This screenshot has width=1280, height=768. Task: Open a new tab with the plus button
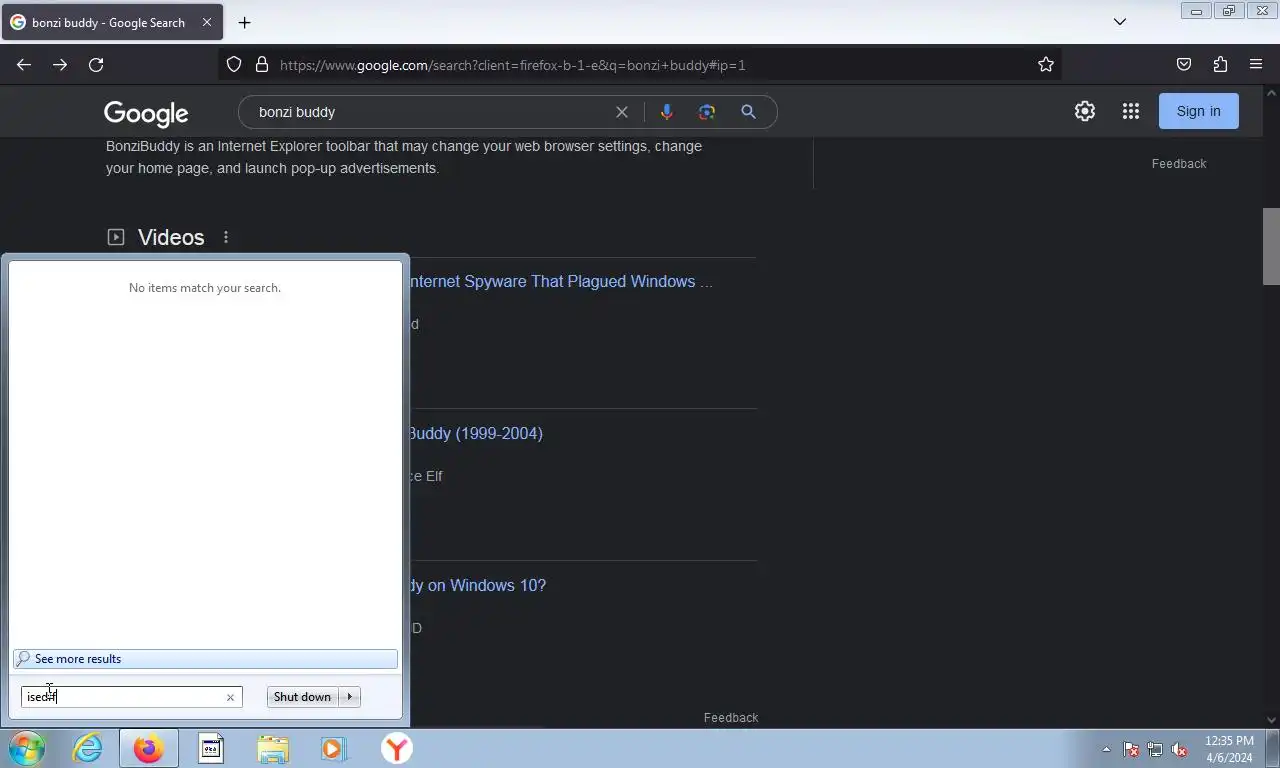click(x=244, y=22)
